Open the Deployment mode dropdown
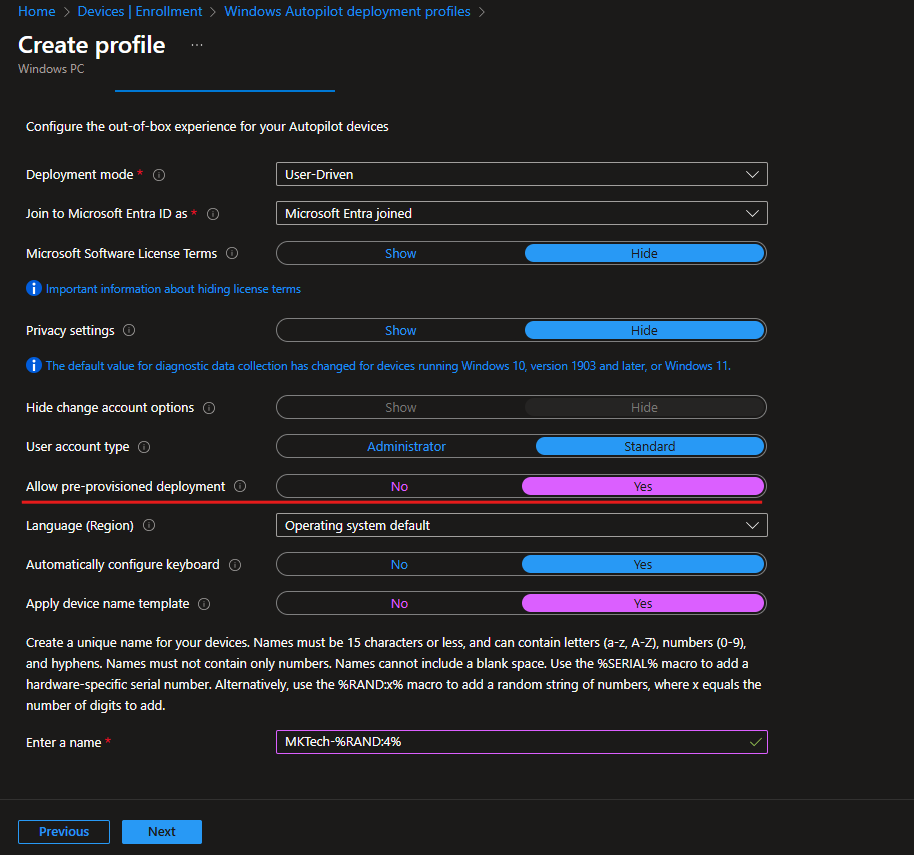Viewport: 914px width, 855px height. tap(521, 174)
